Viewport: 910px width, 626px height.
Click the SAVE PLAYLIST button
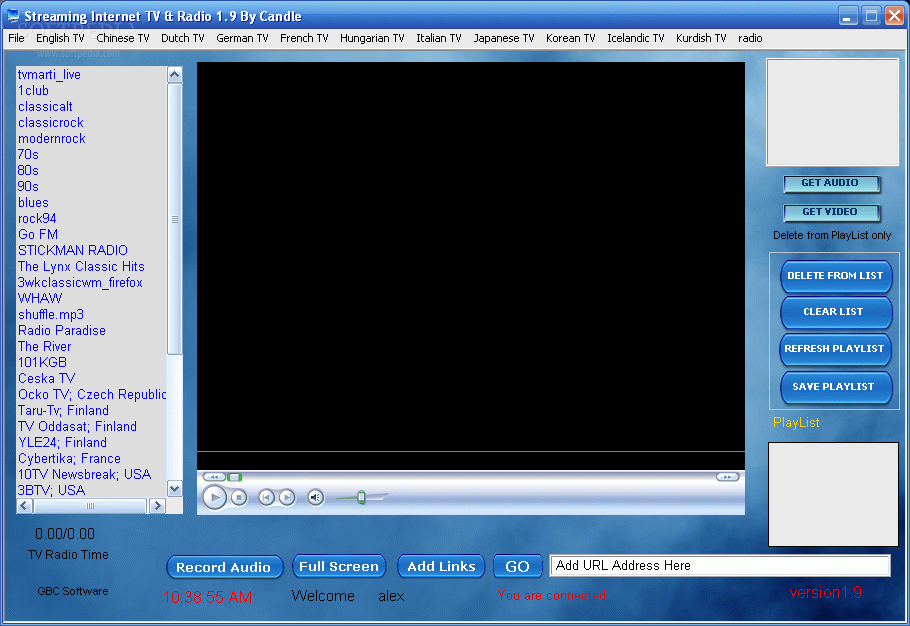(x=836, y=387)
